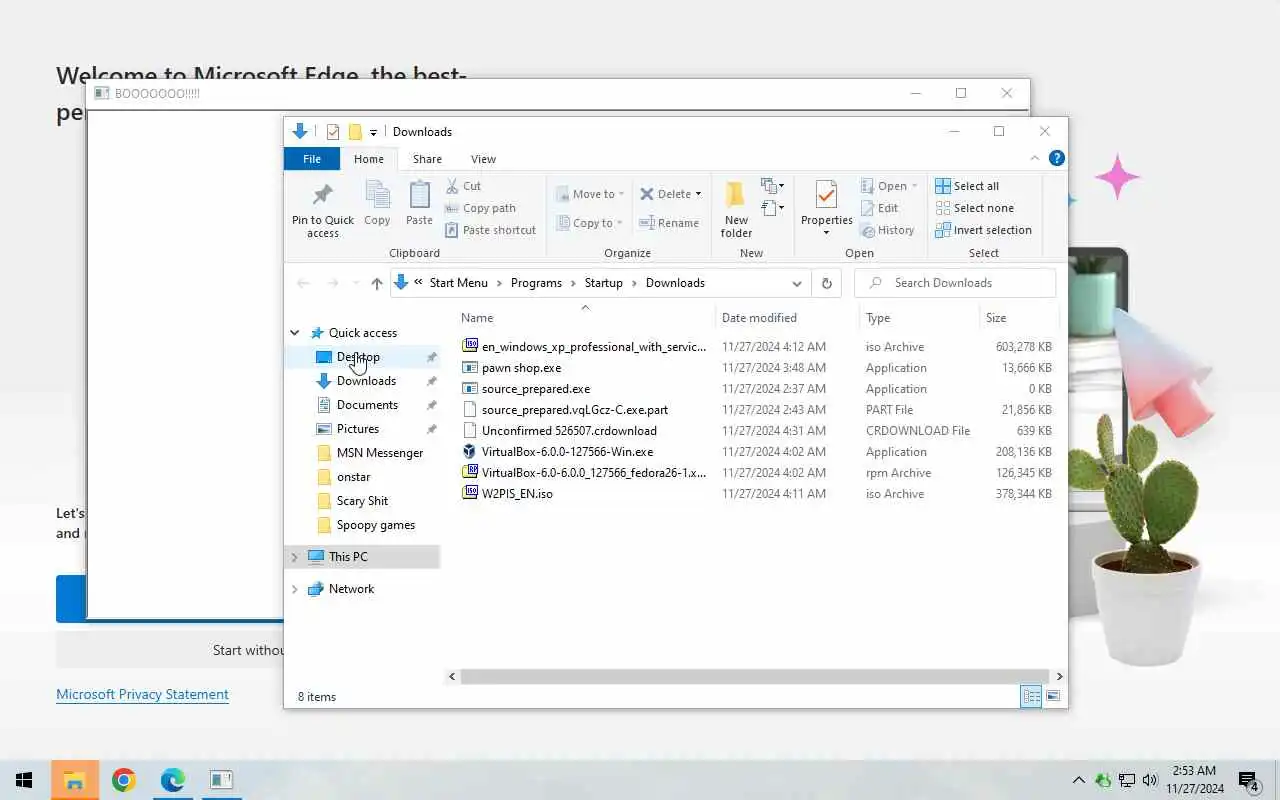Image resolution: width=1280 pixels, height=800 pixels.
Task: Open Microsoft Edge from the taskbar
Action: 173,780
